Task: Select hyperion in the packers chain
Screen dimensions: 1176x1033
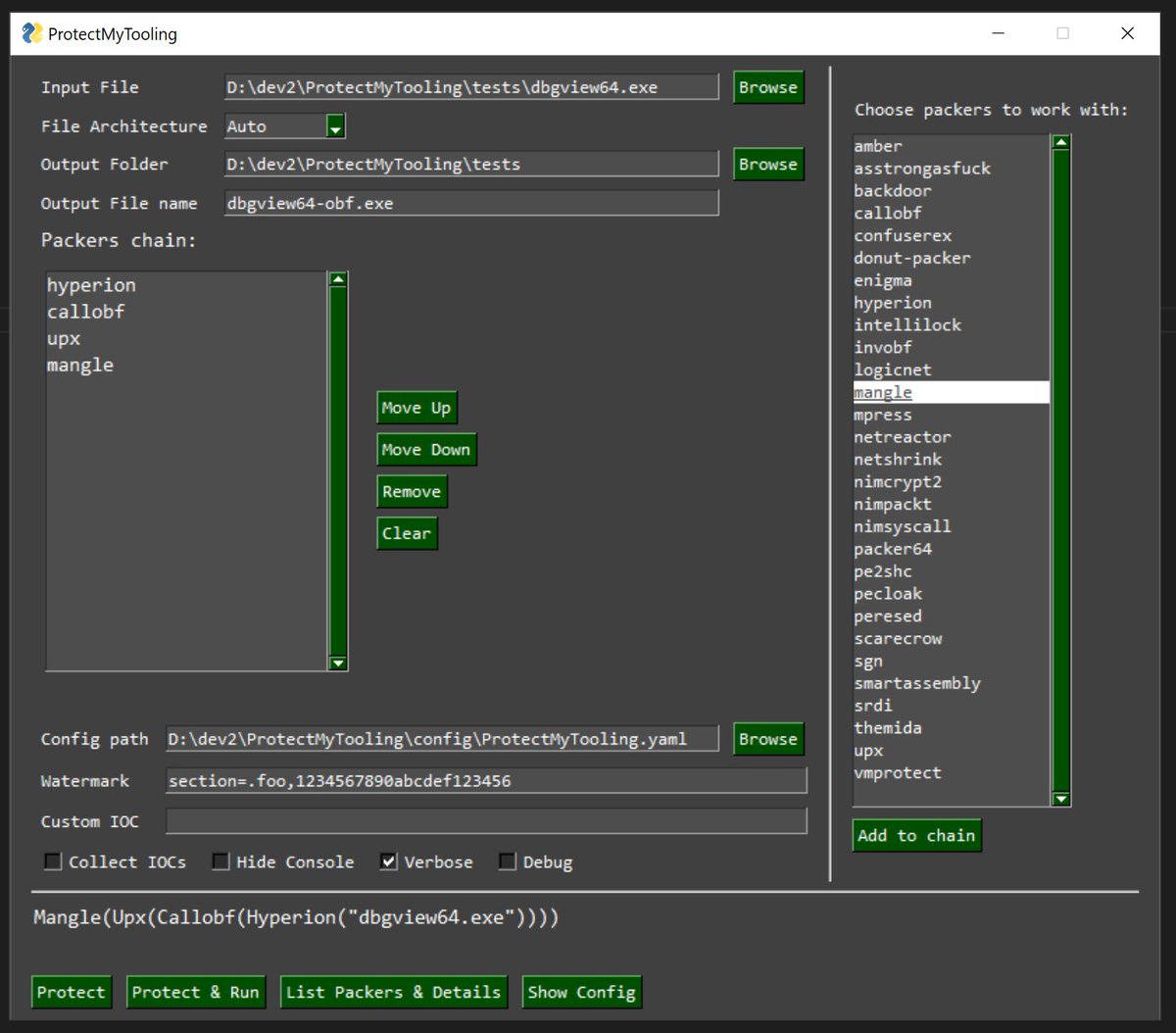Action: [x=186, y=285]
